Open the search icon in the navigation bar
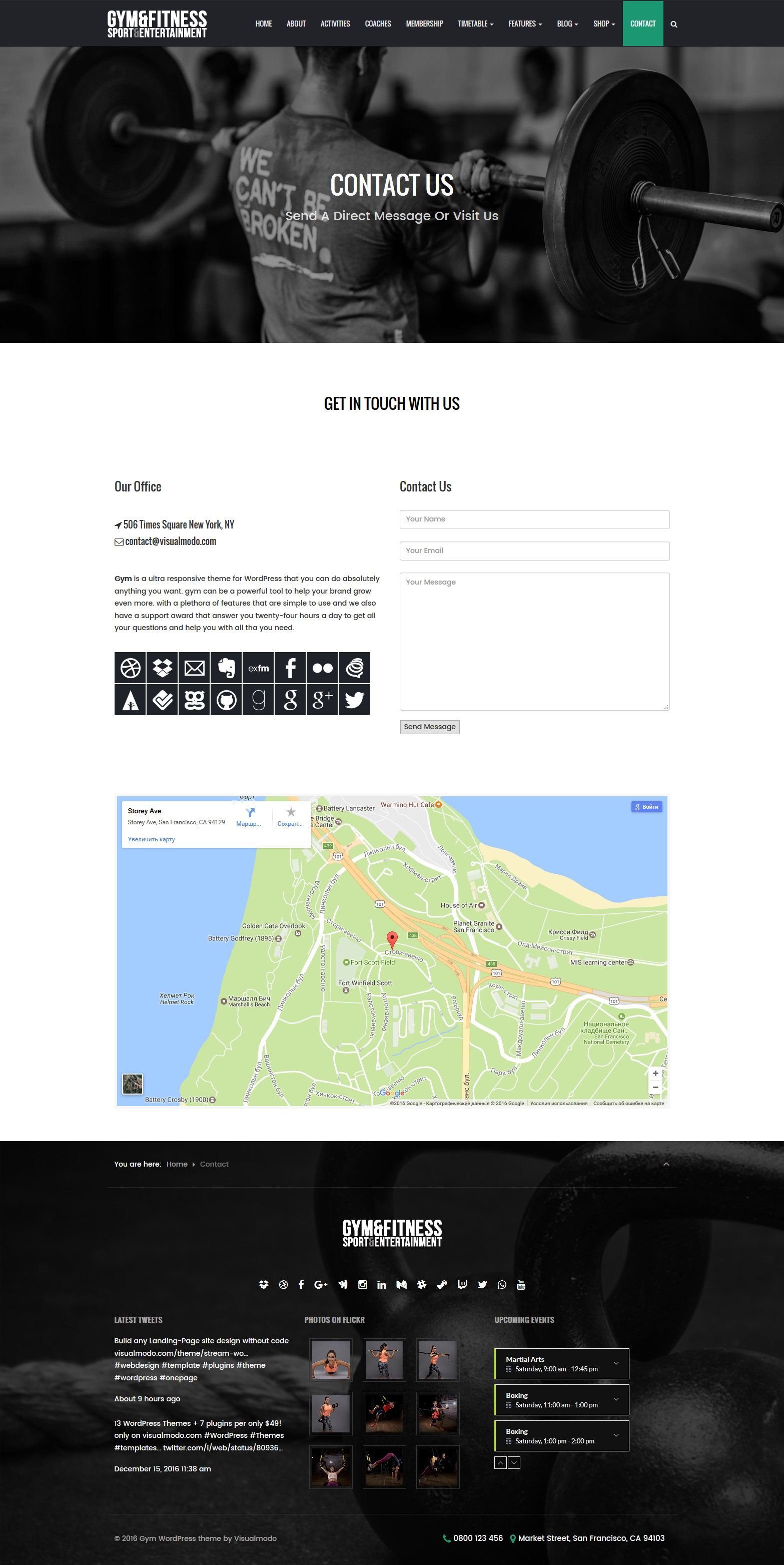 pos(673,25)
